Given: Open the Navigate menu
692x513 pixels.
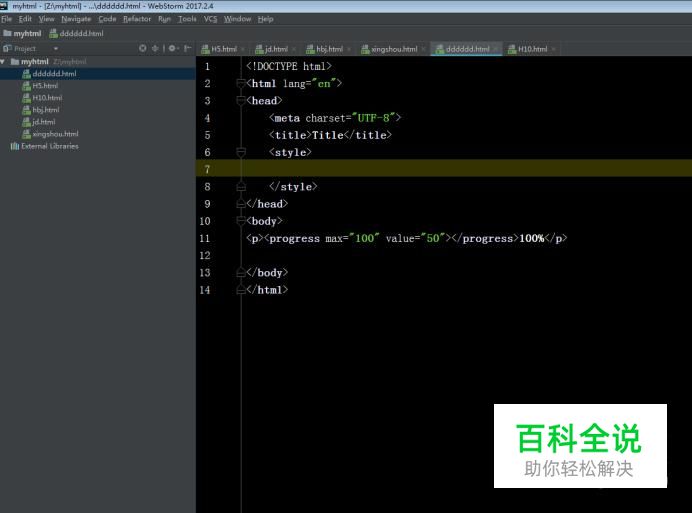Looking at the screenshot, I should point(76,19).
